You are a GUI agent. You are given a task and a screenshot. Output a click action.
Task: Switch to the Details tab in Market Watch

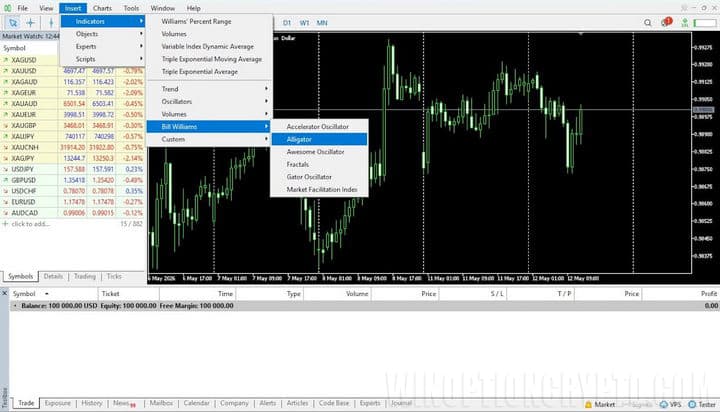click(53, 277)
